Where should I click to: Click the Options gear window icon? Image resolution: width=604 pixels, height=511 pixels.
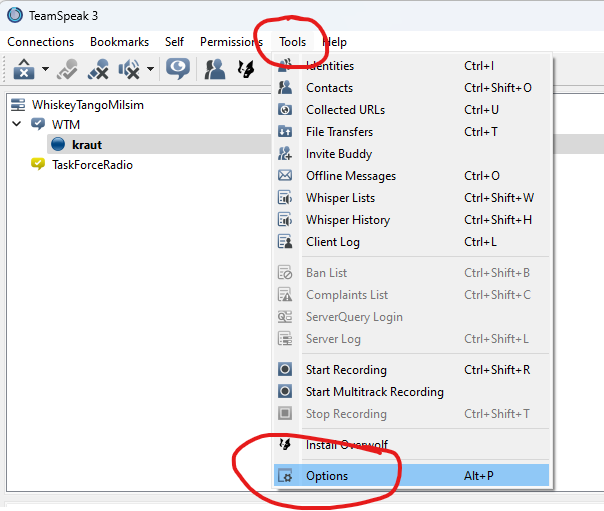click(x=285, y=476)
